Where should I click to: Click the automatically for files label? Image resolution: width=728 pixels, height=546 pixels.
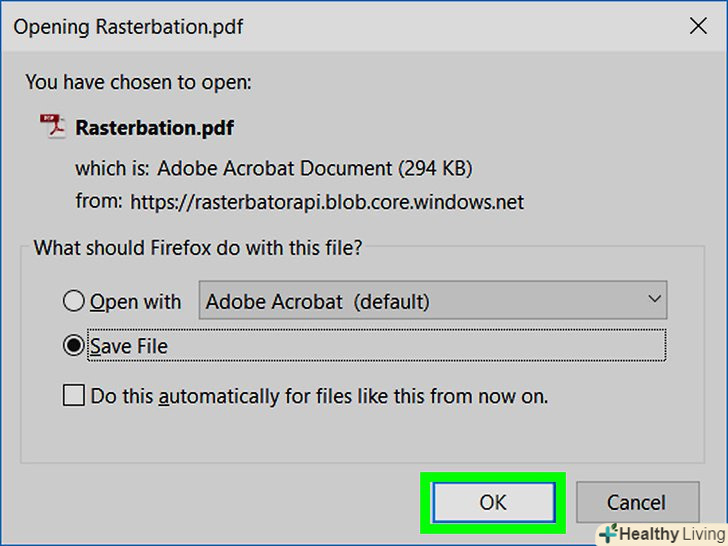[x=320, y=396]
